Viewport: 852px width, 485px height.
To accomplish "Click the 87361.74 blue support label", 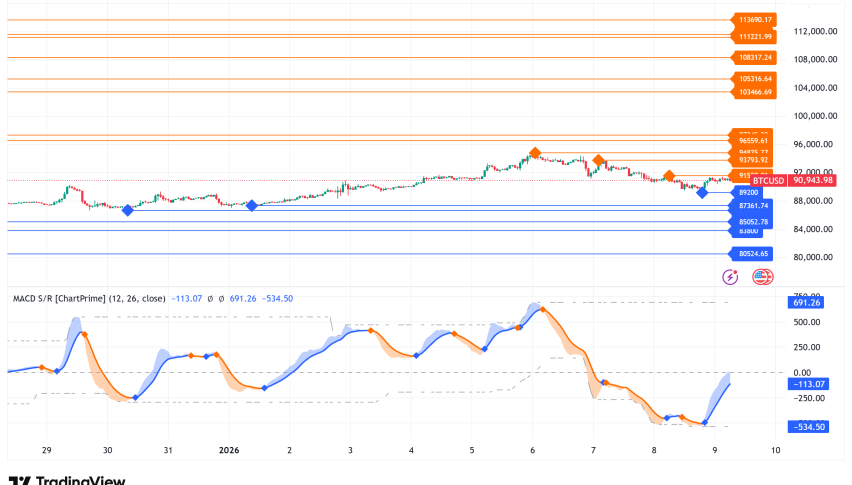I will coord(753,206).
